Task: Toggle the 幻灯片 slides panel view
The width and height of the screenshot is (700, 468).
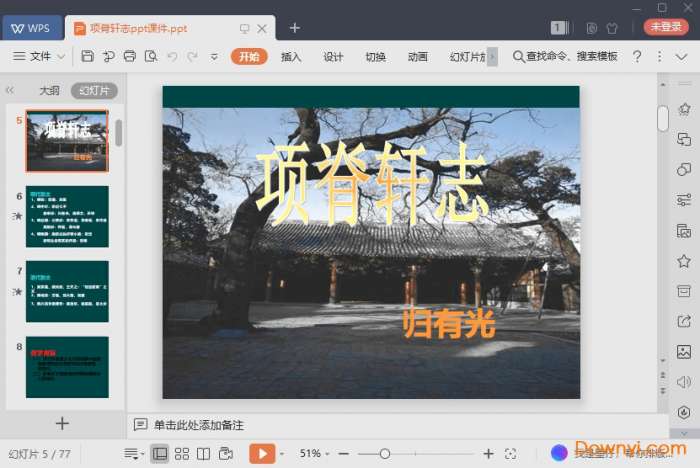Action: point(94,91)
